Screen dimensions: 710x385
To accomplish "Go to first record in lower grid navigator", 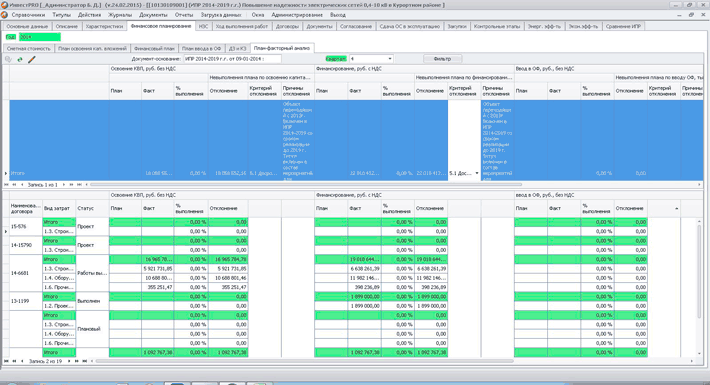I will [x=7, y=361].
